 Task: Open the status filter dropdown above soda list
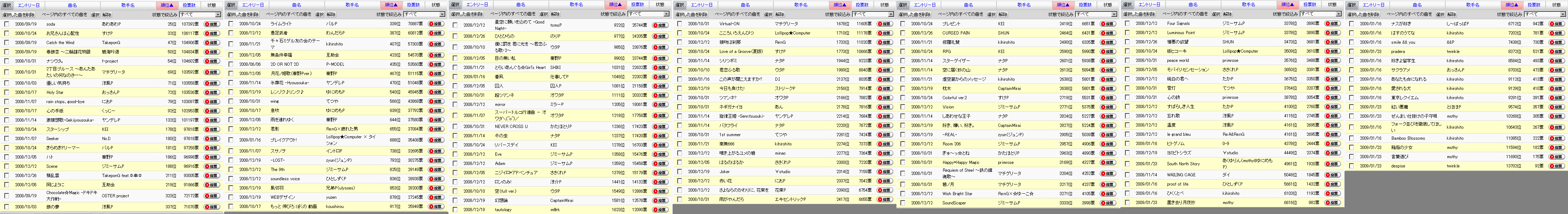point(200,14)
